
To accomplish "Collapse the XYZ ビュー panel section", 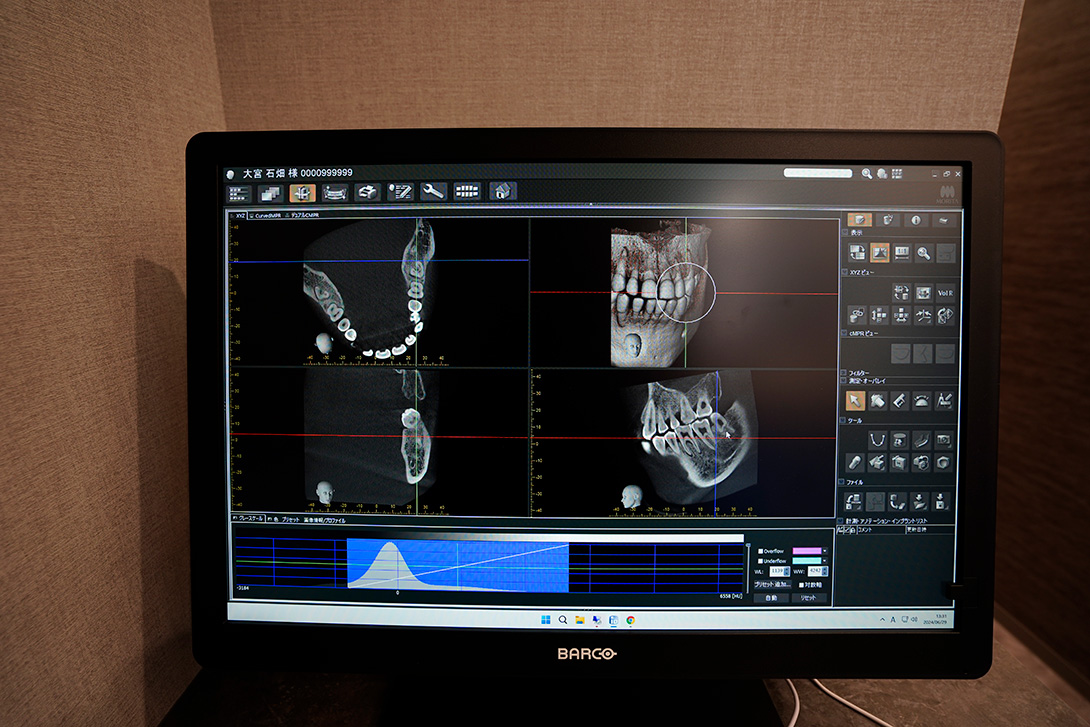I will [x=844, y=272].
